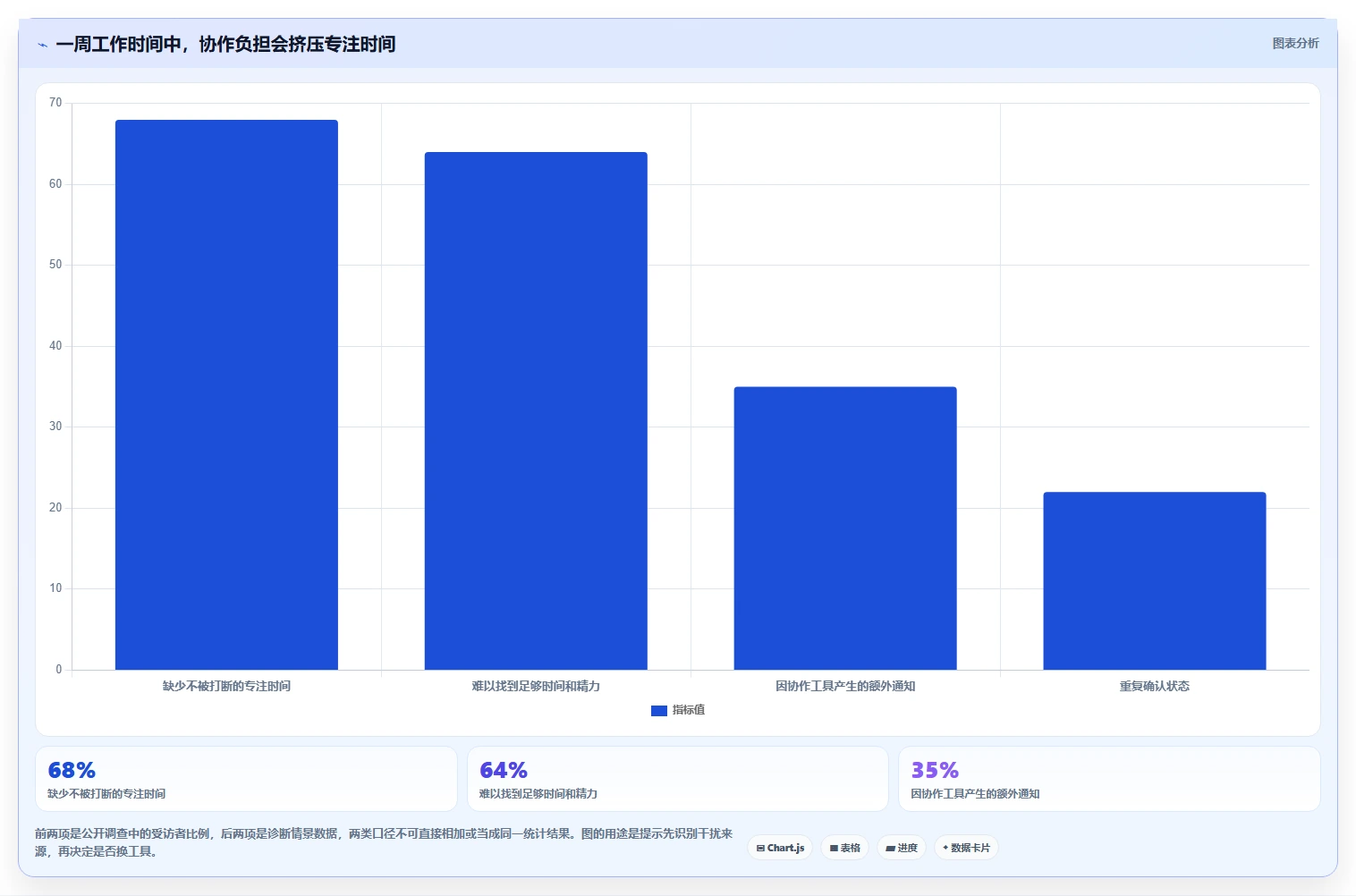Click the y-axis value 40
Image resolution: width=1356 pixels, height=896 pixels.
pyautogui.click(x=55, y=346)
